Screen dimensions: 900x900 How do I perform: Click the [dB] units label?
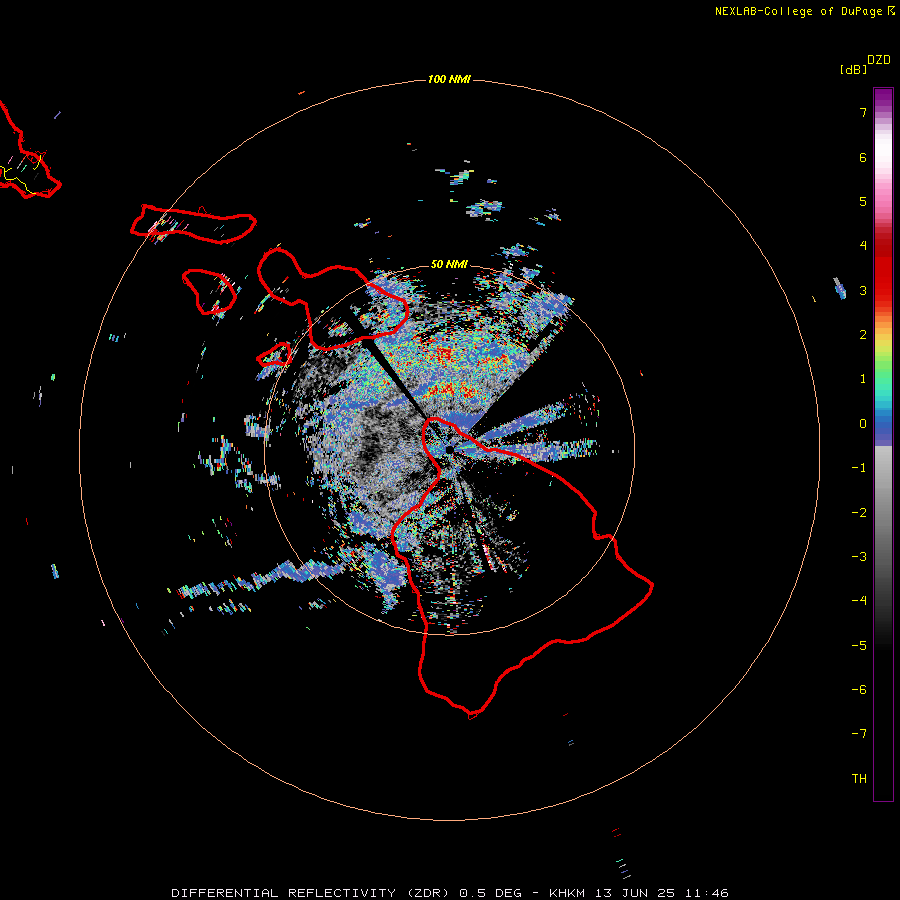tap(854, 69)
